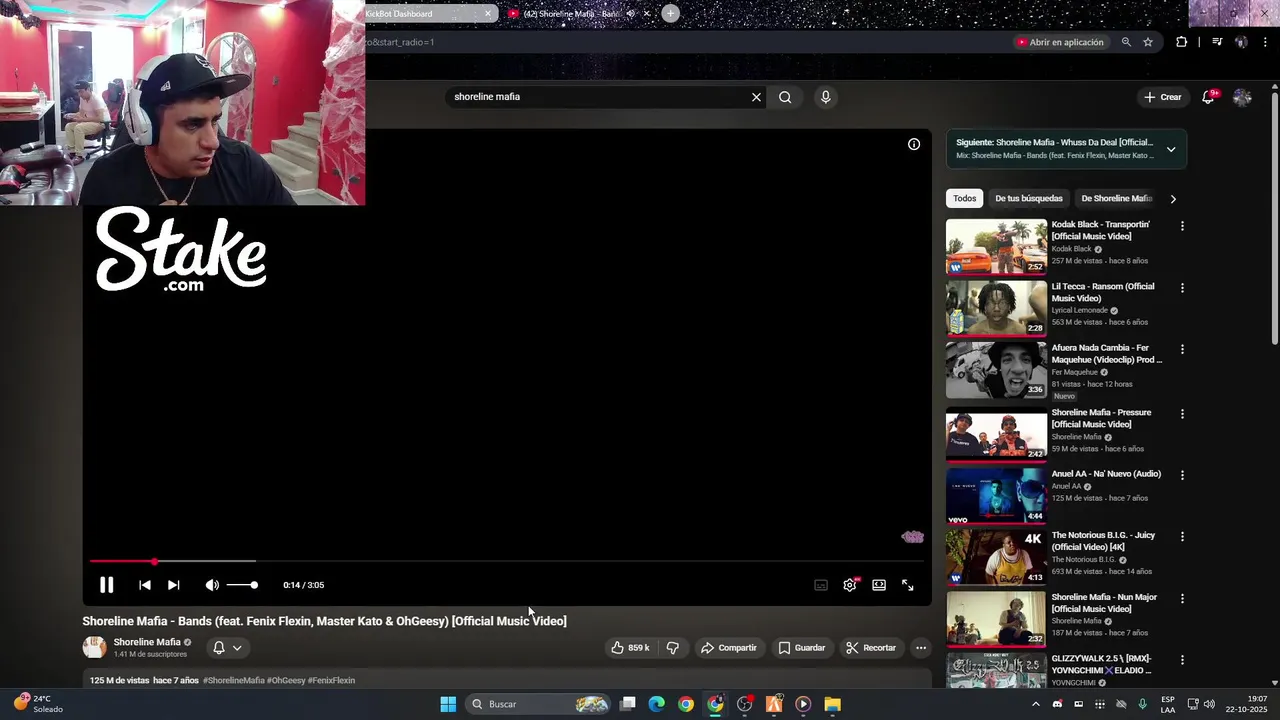1280x720 pixels.
Task: Skip to the previous video
Action: tap(145, 585)
